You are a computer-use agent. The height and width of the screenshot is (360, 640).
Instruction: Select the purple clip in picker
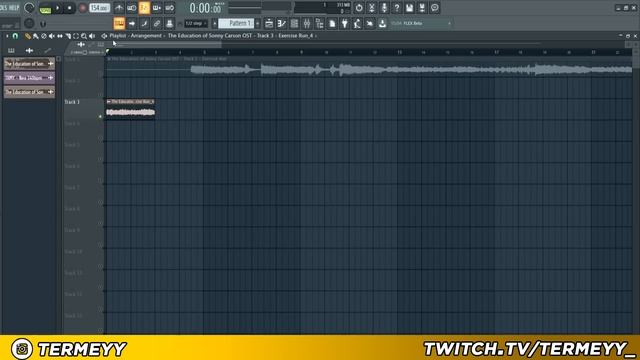[x=29, y=78]
